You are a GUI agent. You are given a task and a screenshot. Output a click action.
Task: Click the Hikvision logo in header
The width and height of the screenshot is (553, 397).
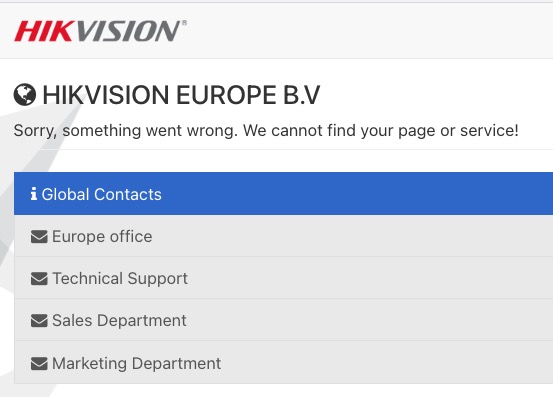tap(101, 31)
